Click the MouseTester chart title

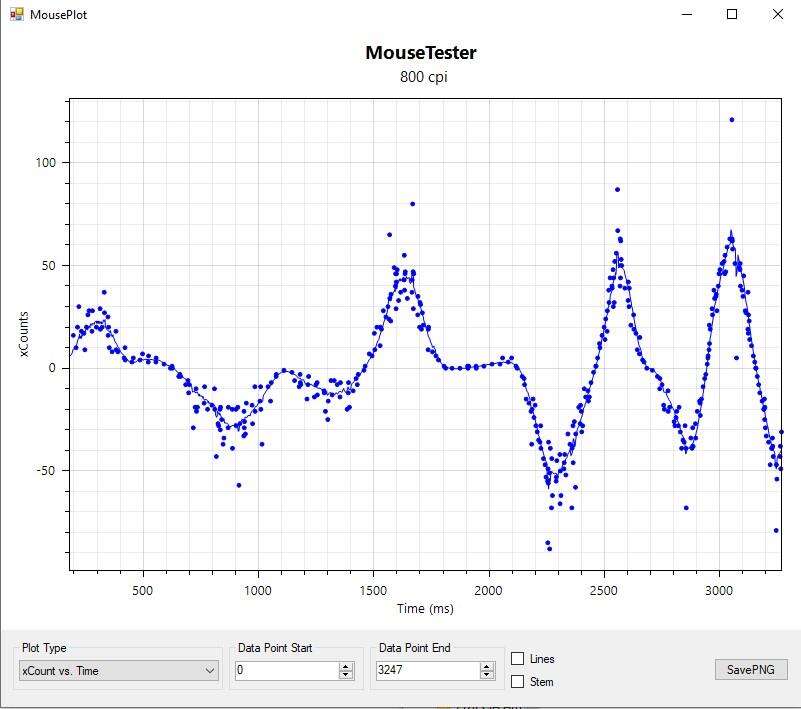click(420, 53)
